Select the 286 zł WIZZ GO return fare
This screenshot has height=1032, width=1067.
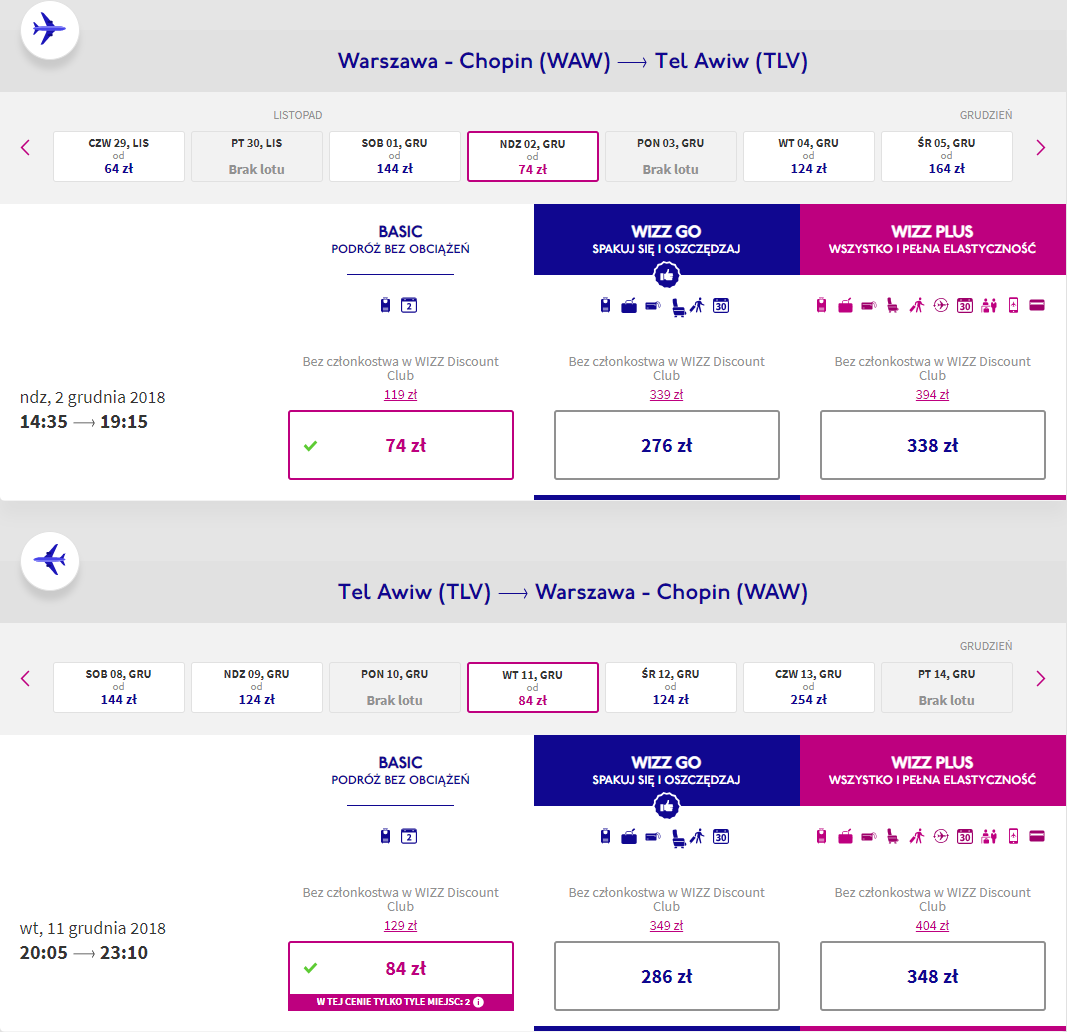[x=666, y=976]
